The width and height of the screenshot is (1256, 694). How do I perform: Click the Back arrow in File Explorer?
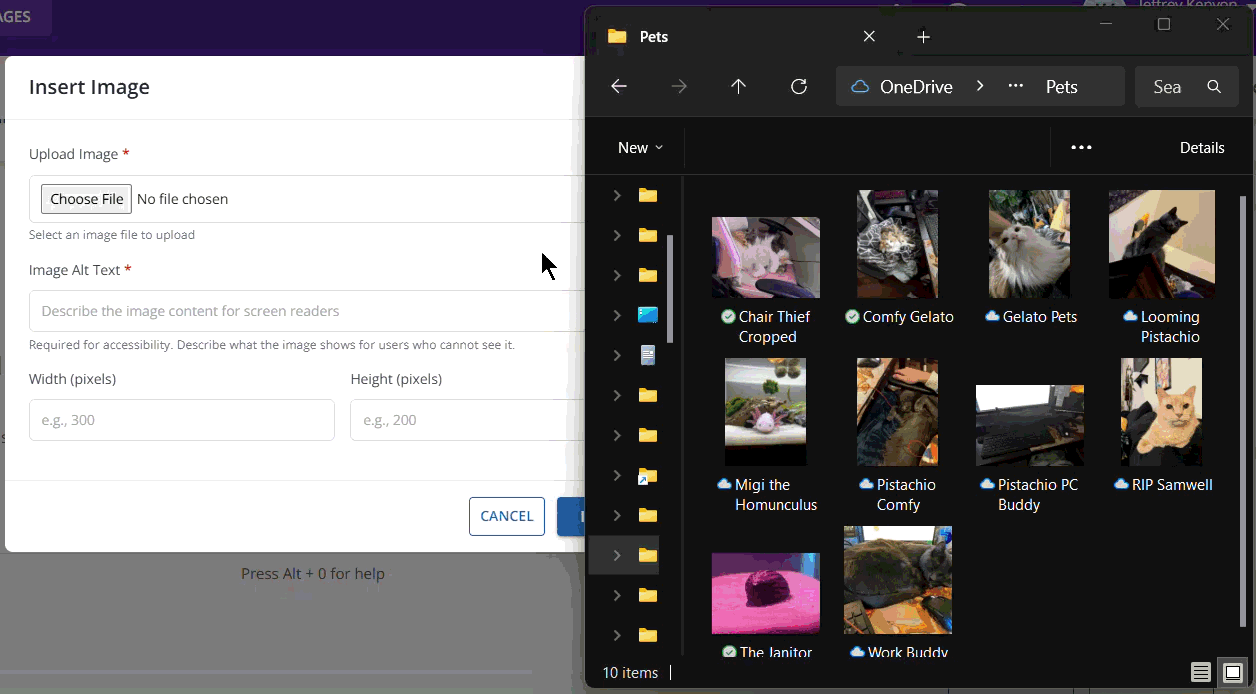(x=619, y=87)
